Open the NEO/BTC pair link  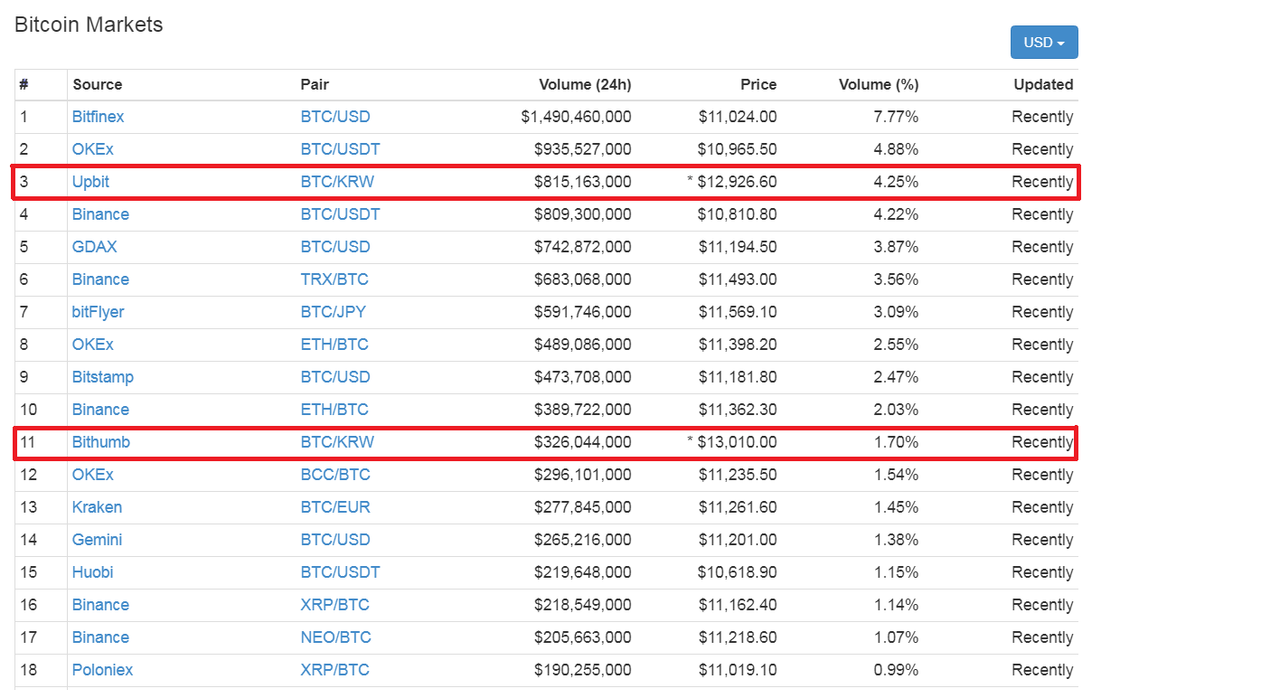(x=335, y=637)
